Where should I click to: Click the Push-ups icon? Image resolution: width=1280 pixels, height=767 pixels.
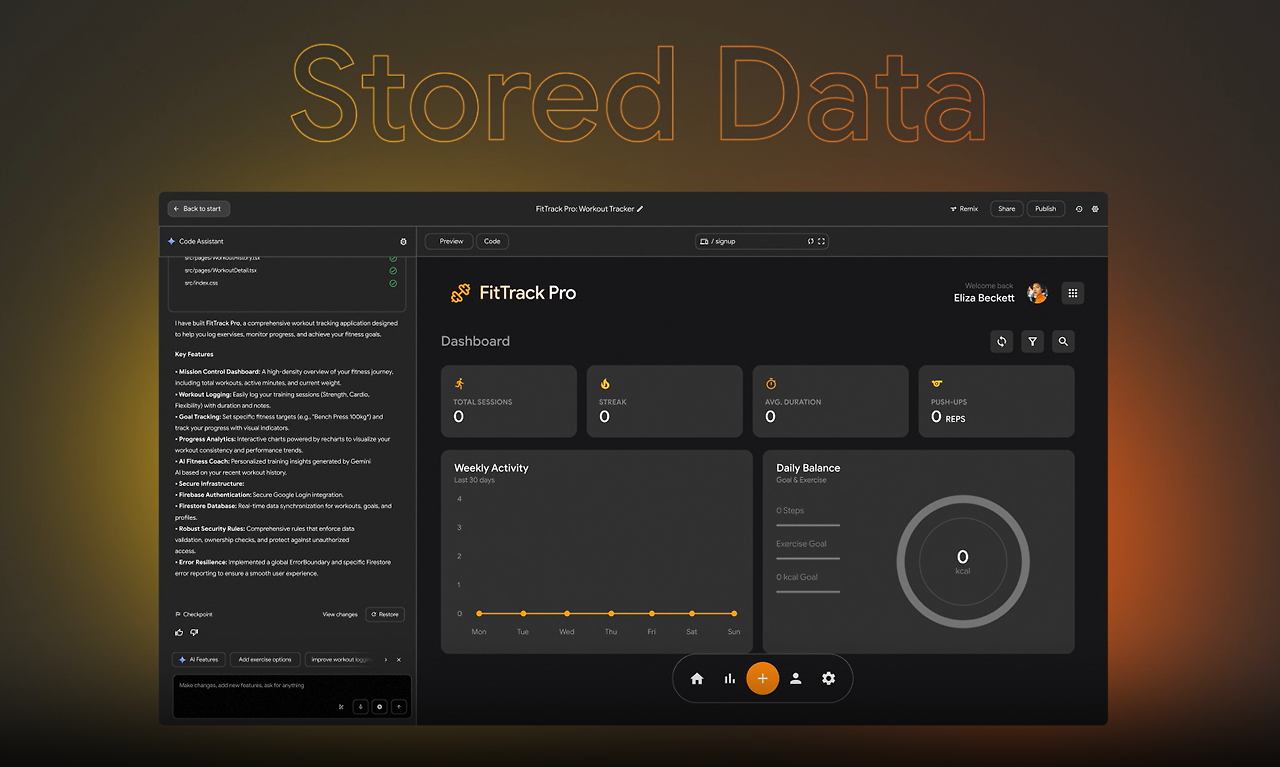(937, 383)
